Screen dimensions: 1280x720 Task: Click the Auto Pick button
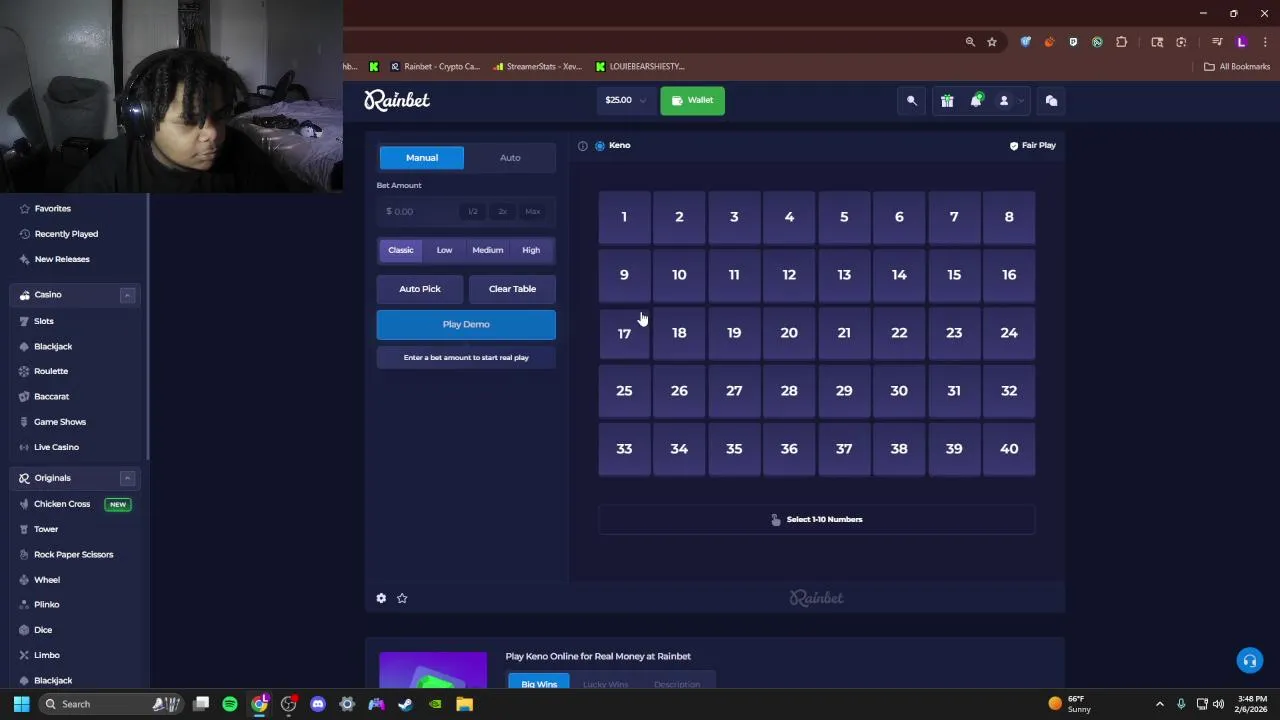pyautogui.click(x=420, y=289)
